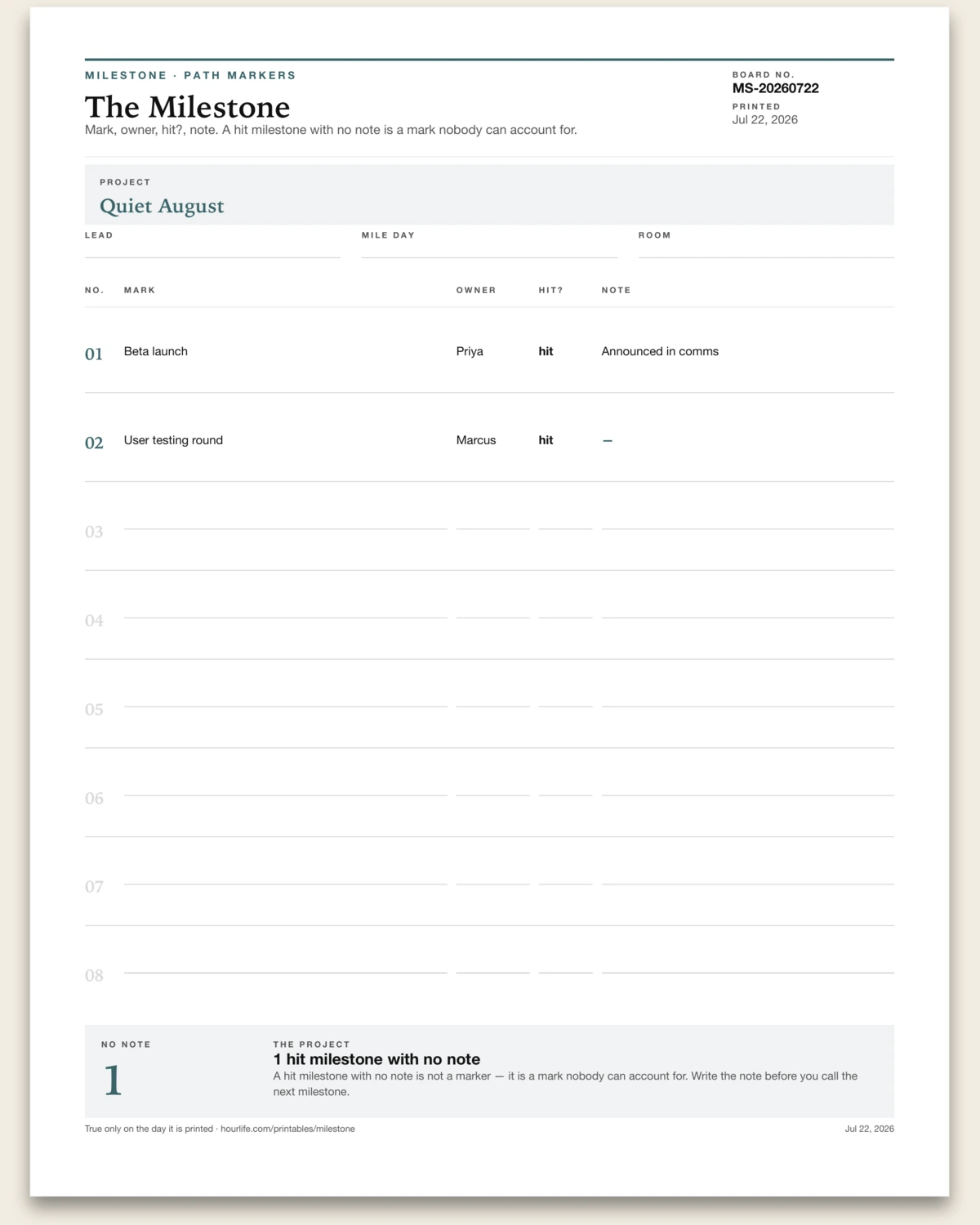980x1225 pixels.
Task: Click the mark line in row 03
Action: click(286, 528)
